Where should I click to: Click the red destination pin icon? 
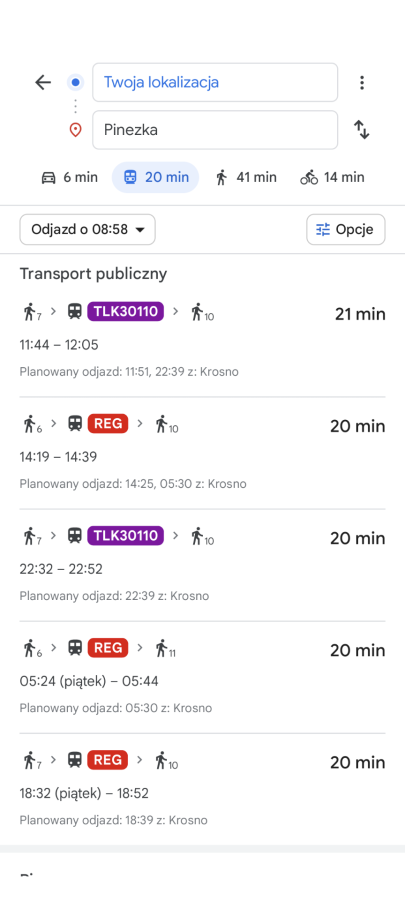click(75, 130)
